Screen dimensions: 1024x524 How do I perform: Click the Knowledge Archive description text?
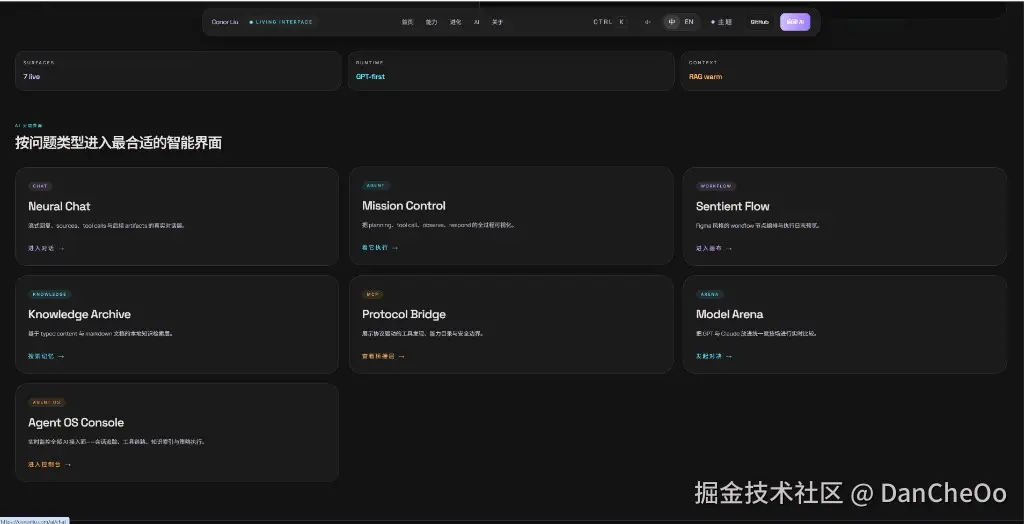coord(101,333)
